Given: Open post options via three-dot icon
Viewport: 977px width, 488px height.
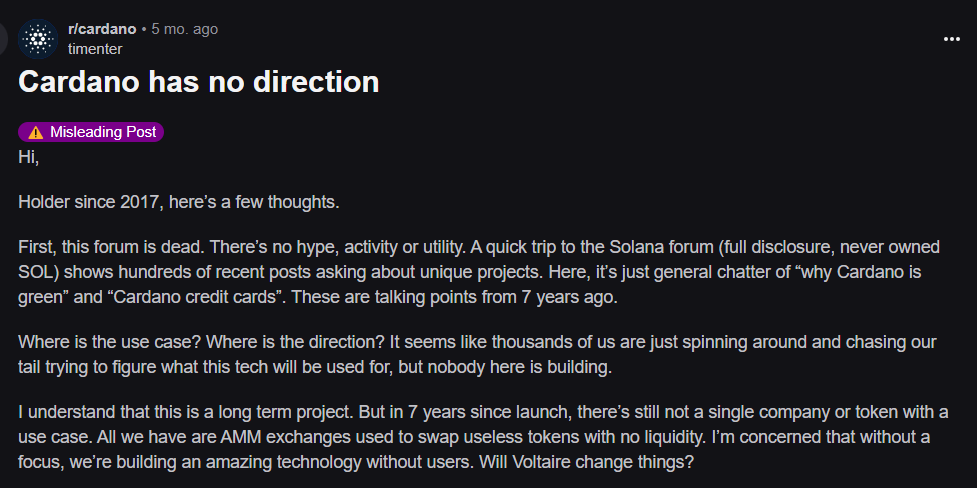Looking at the screenshot, I should (x=951, y=39).
